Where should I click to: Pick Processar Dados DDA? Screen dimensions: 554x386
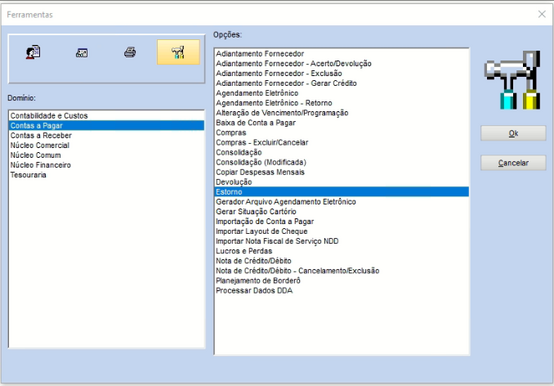click(x=342, y=291)
